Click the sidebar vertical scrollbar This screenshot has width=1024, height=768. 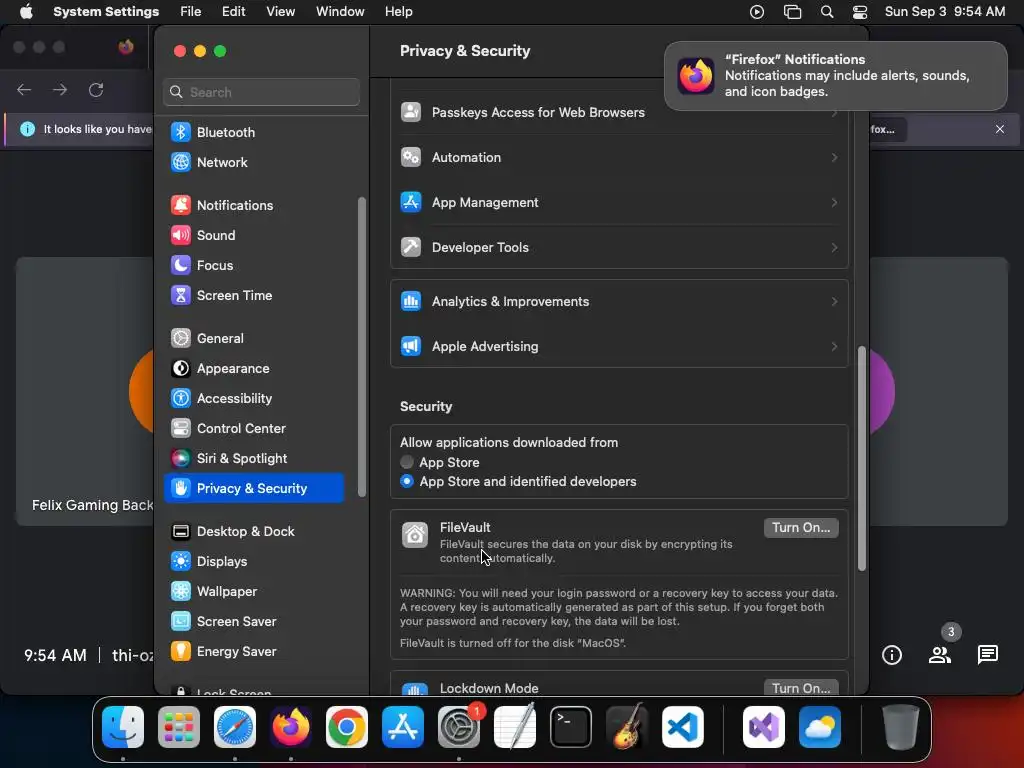362,347
